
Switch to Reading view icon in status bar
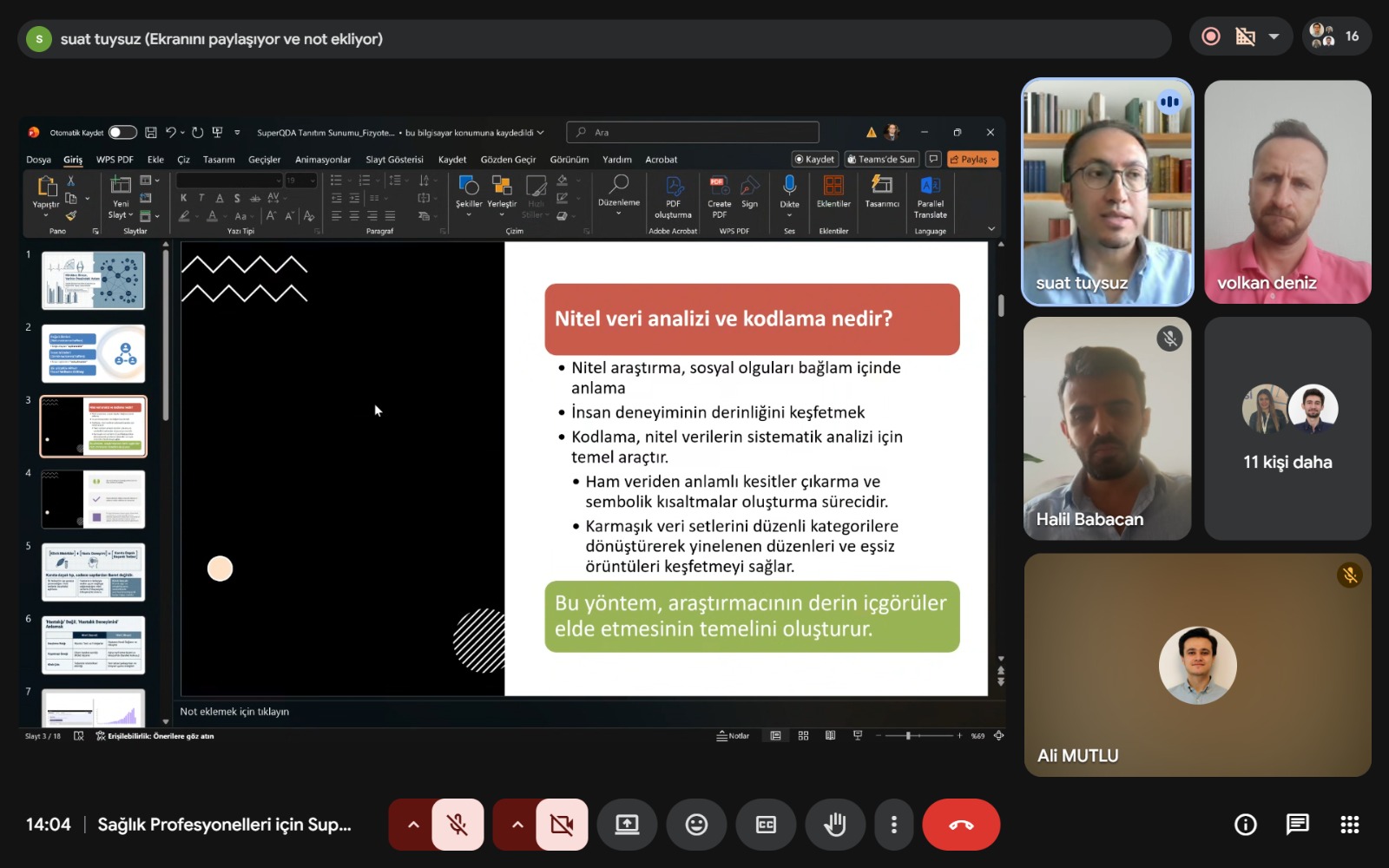pos(830,736)
